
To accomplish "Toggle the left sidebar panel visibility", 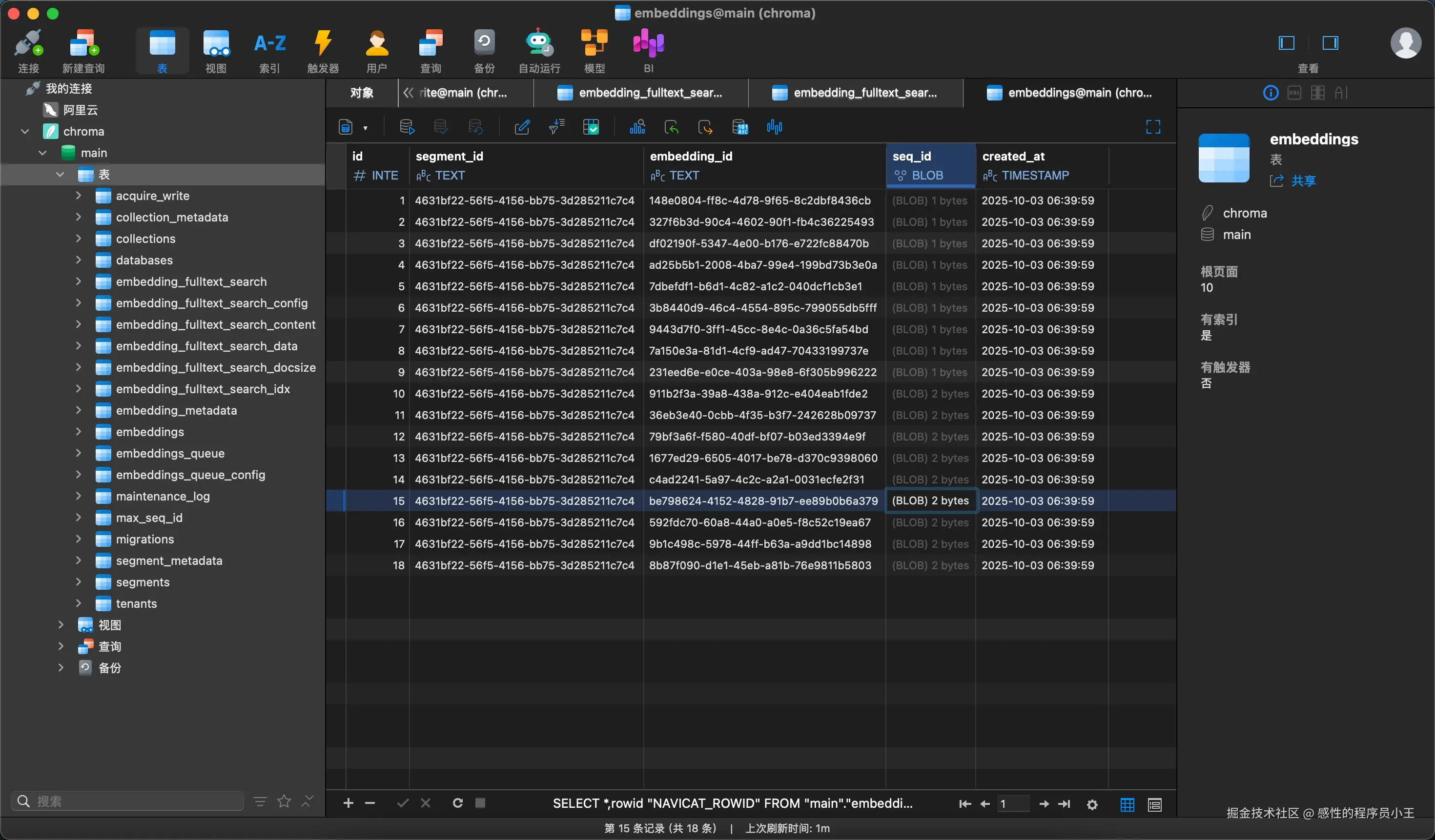I will click(x=1287, y=43).
